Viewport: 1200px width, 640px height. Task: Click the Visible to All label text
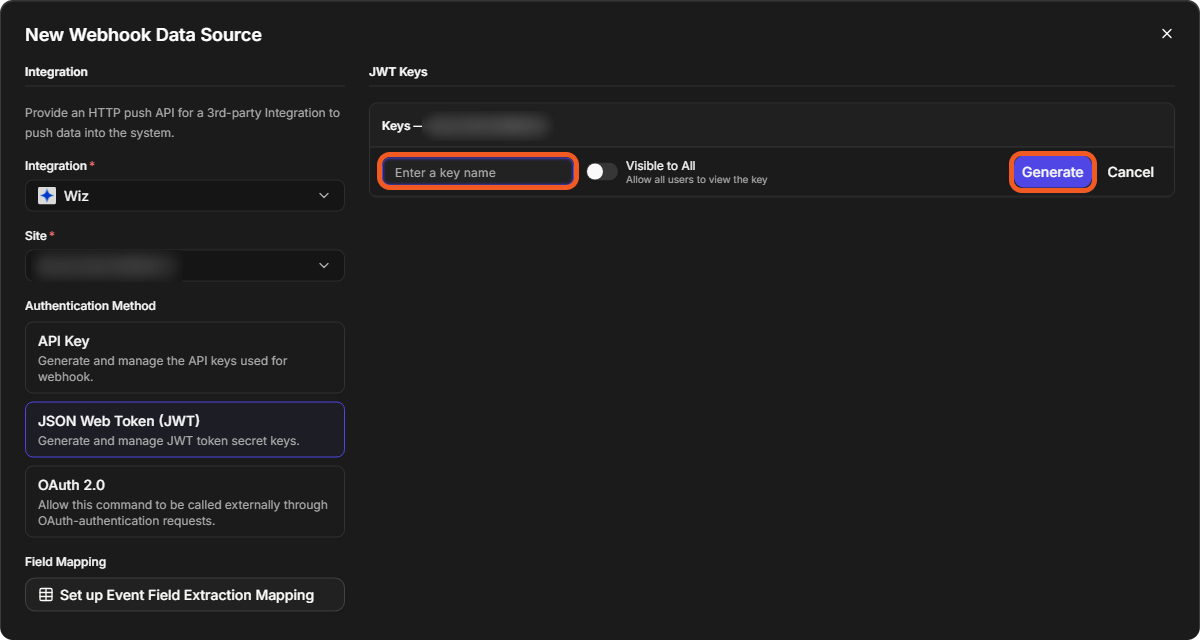660,165
